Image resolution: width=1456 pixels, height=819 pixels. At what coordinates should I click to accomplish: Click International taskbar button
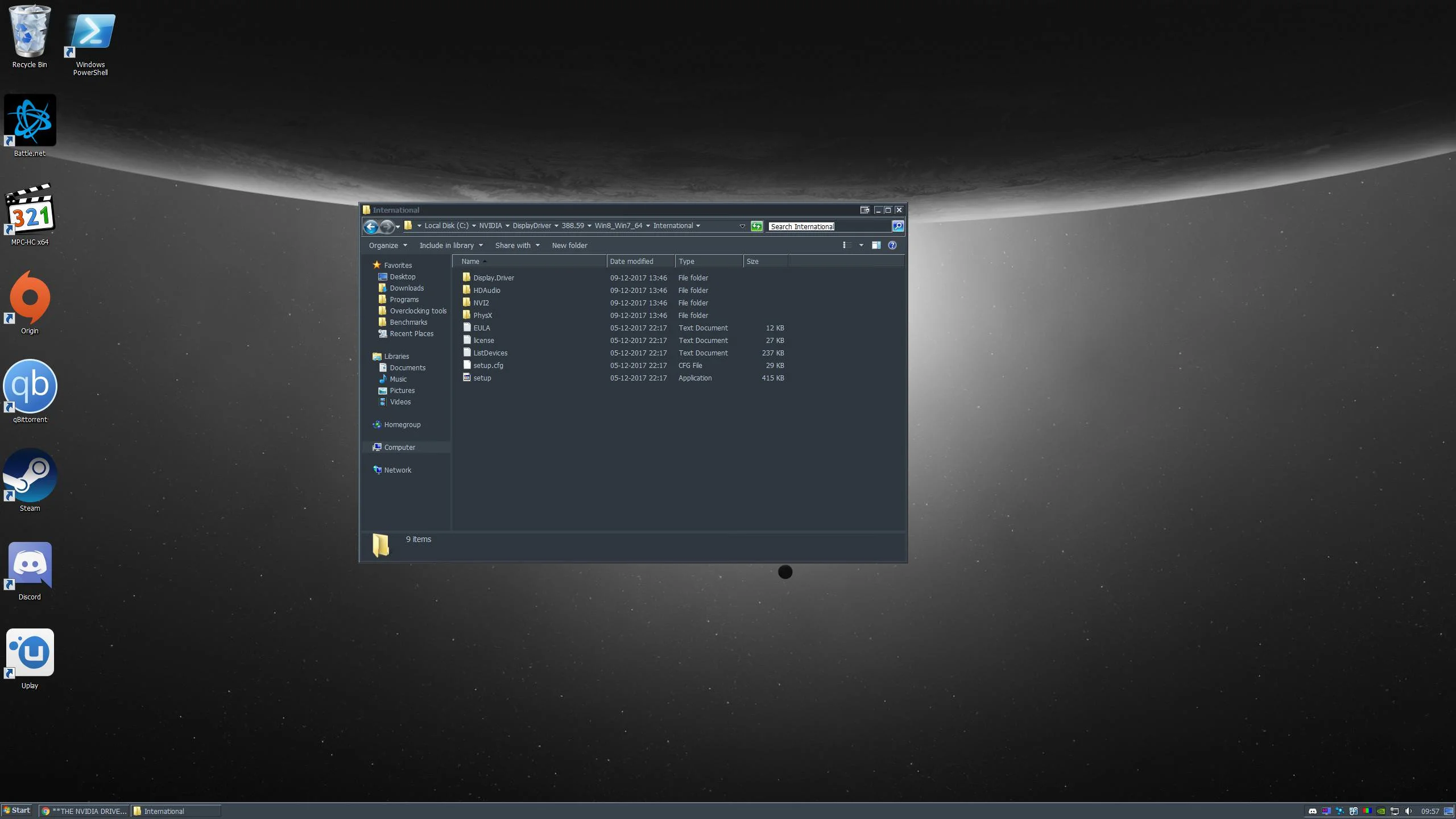coord(176,811)
